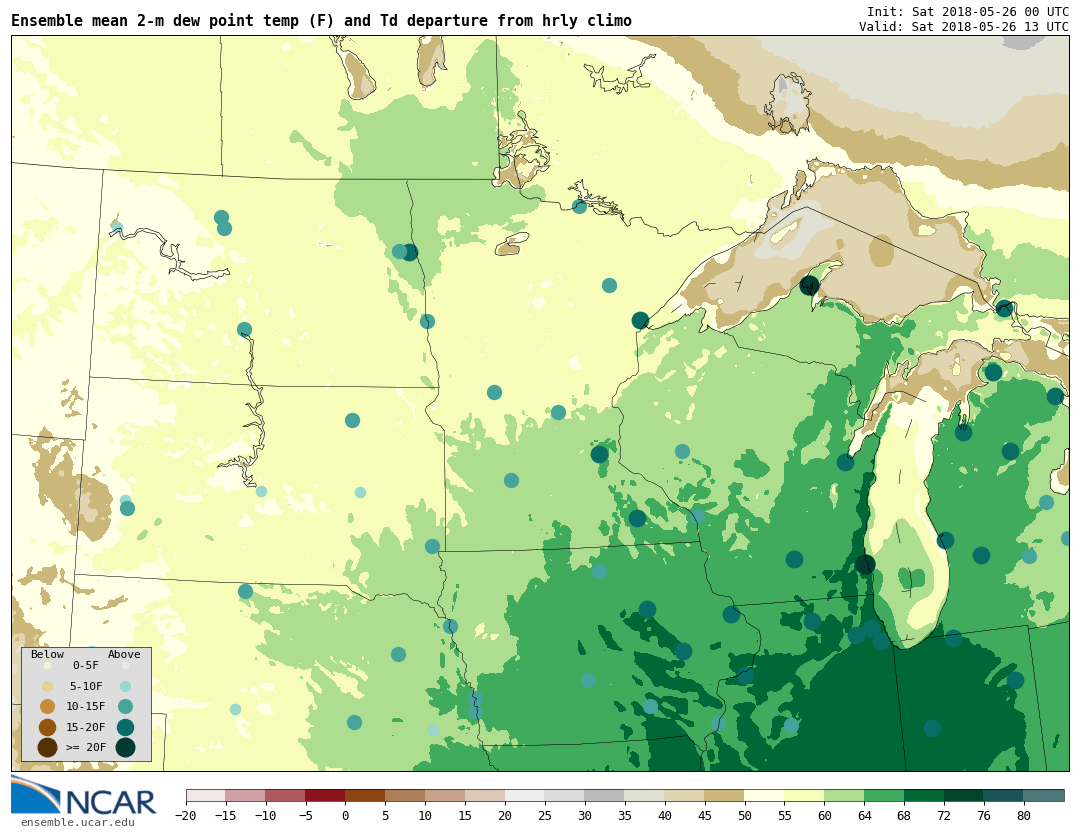Click the dark station dot on the Keweenaw Peninsula
Image resolution: width=1080 pixels, height=834 pixels.
809,285
